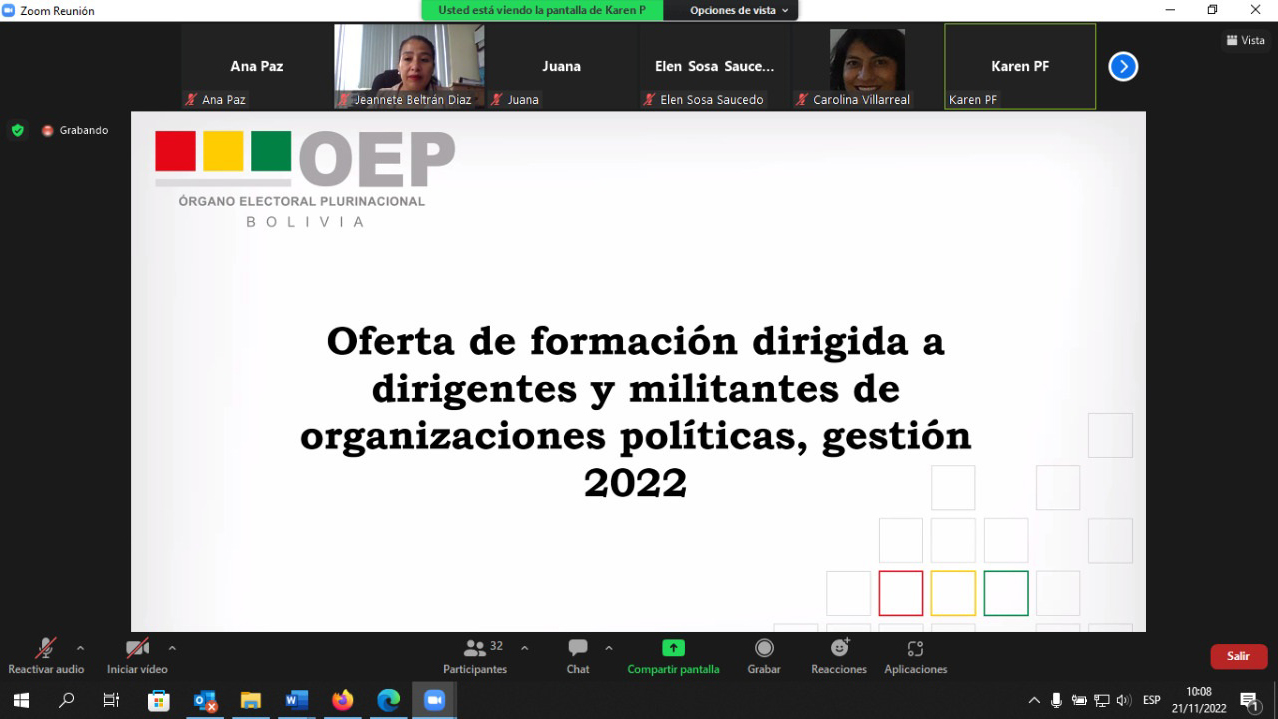
Task: Select Carolina Villarreal video thumbnail
Action: 866,66
